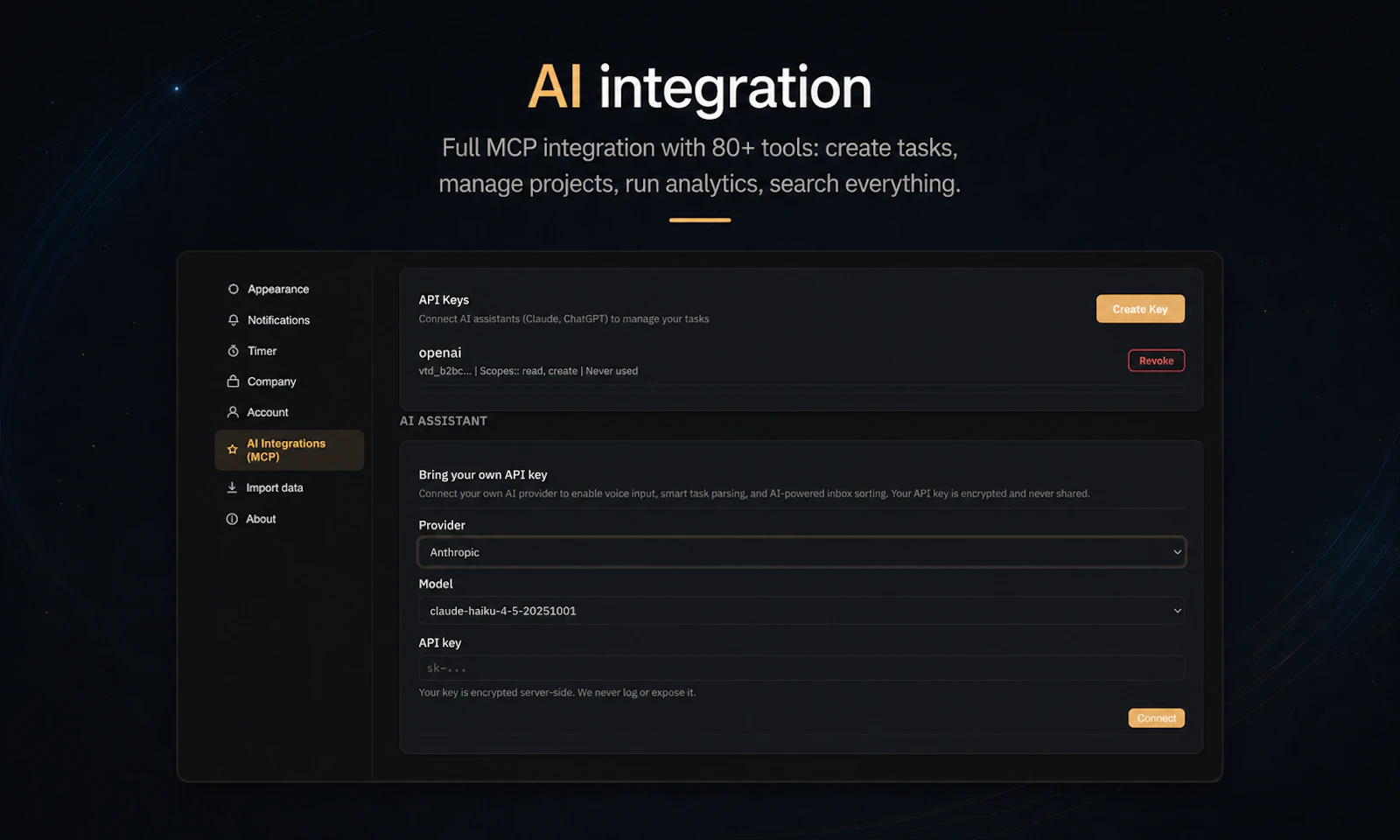Click the openai key name
This screenshot has width=1400, height=840.
pyautogui.click(x=440, y=353)
